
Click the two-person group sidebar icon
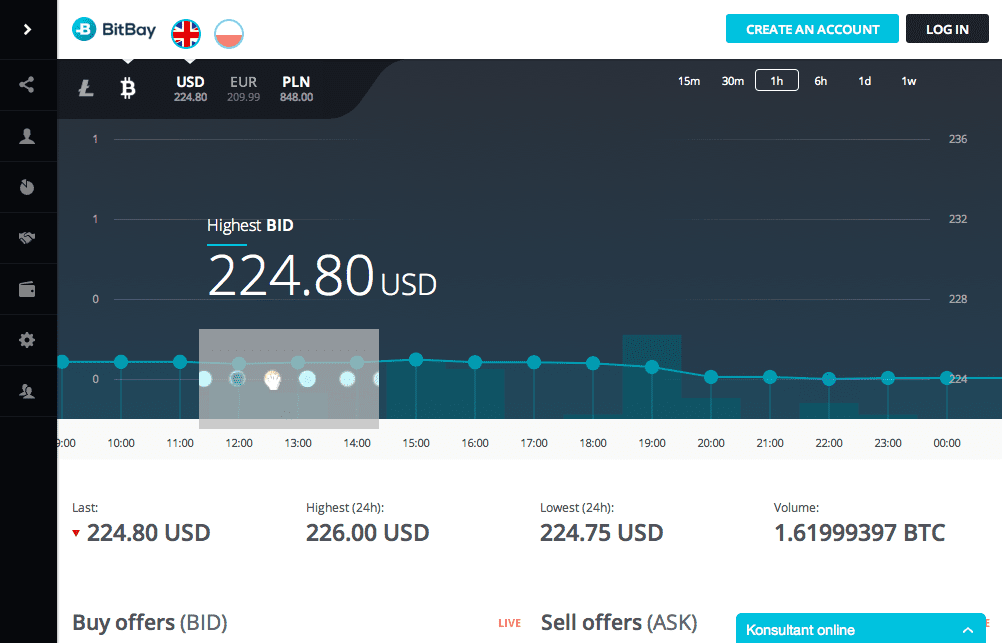click(27, 392)
